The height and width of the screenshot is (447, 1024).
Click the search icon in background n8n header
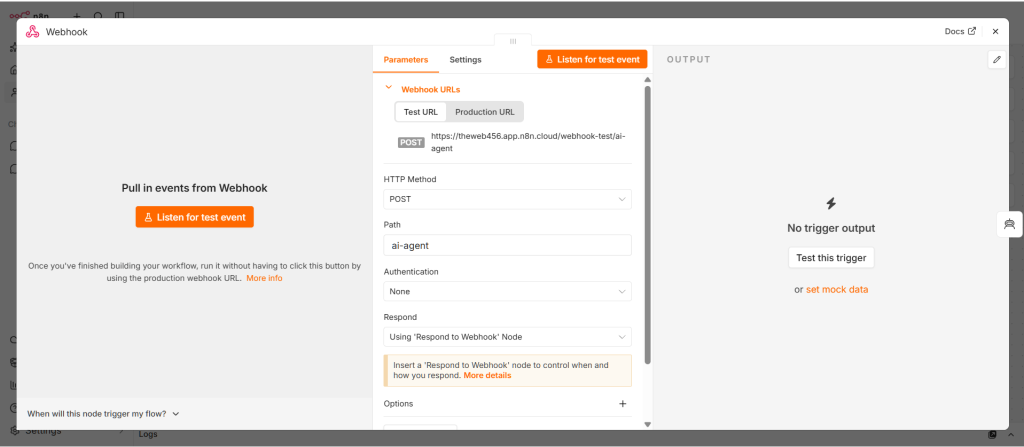(x=98, y=16)
